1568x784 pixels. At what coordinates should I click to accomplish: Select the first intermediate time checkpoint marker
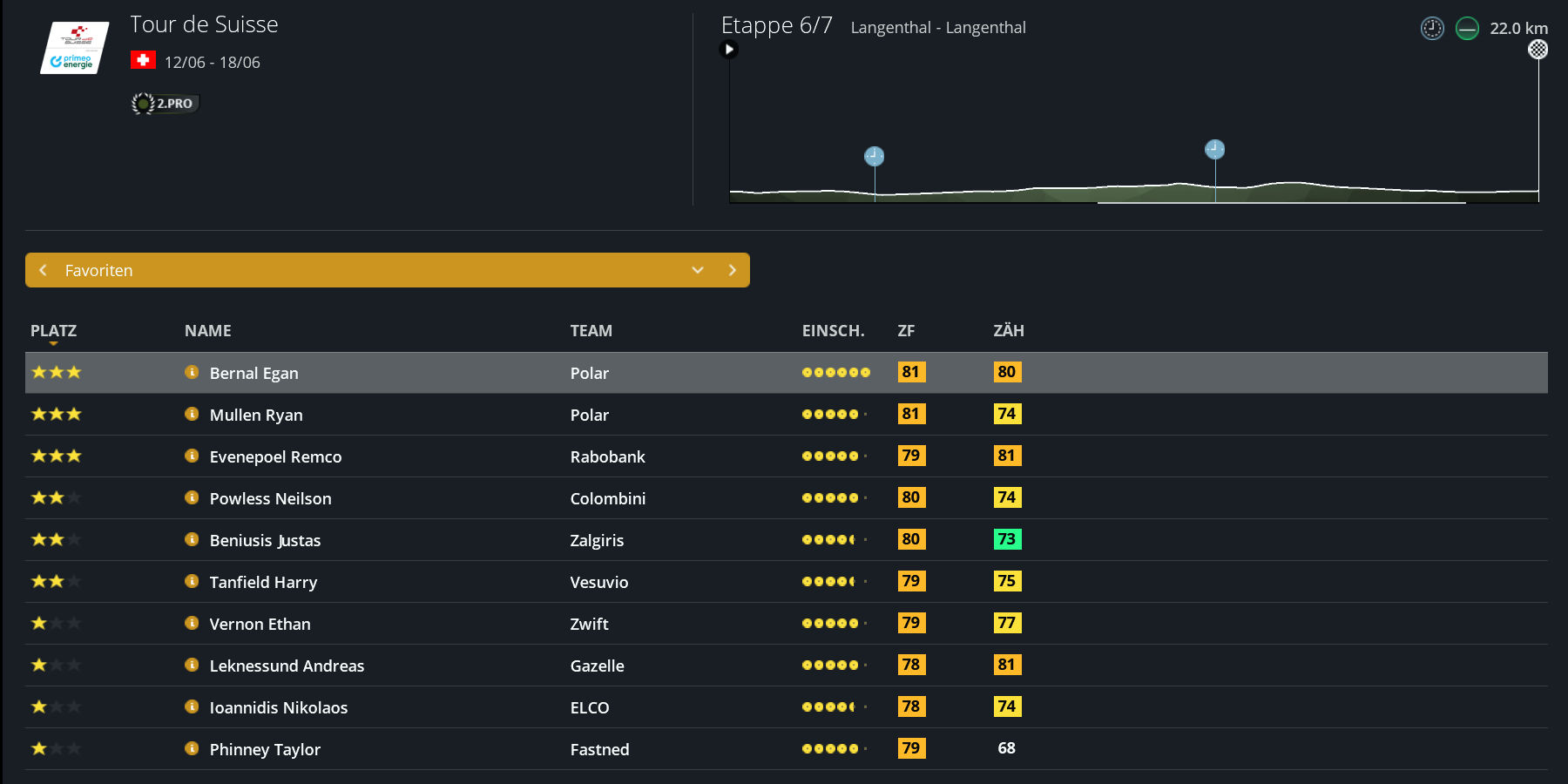click(874, 157)
